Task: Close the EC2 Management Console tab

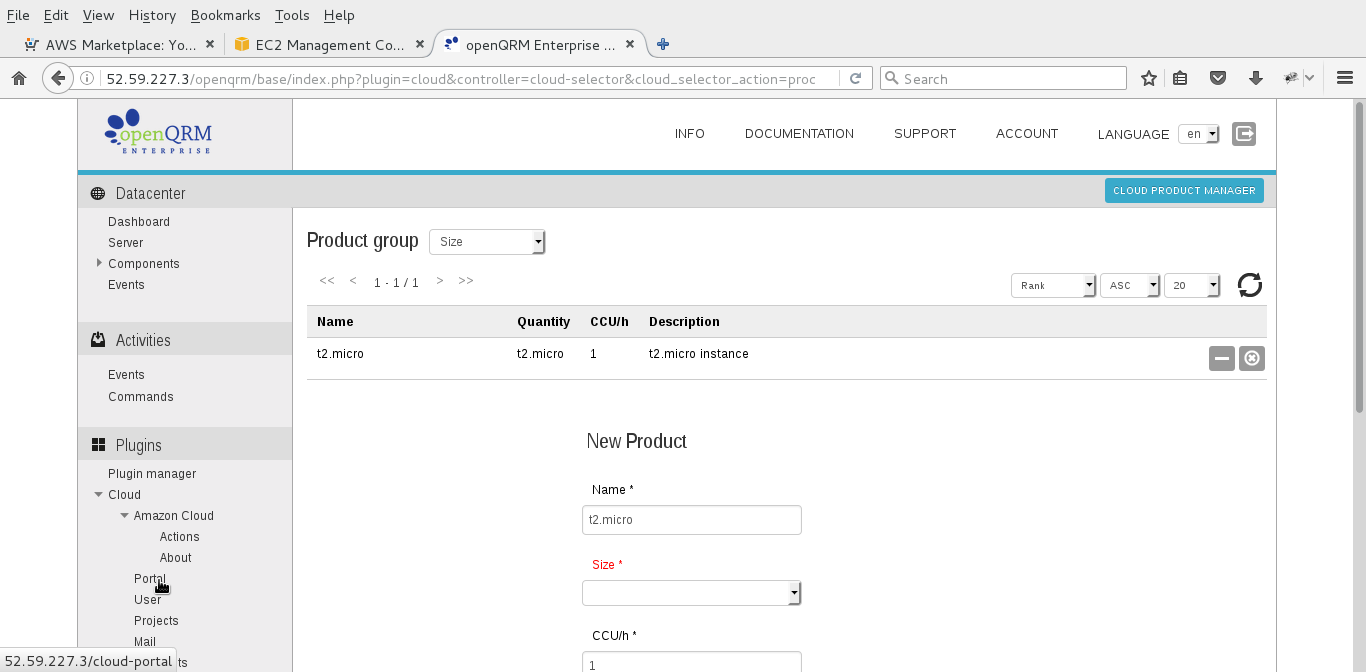Action: point(420,44)
